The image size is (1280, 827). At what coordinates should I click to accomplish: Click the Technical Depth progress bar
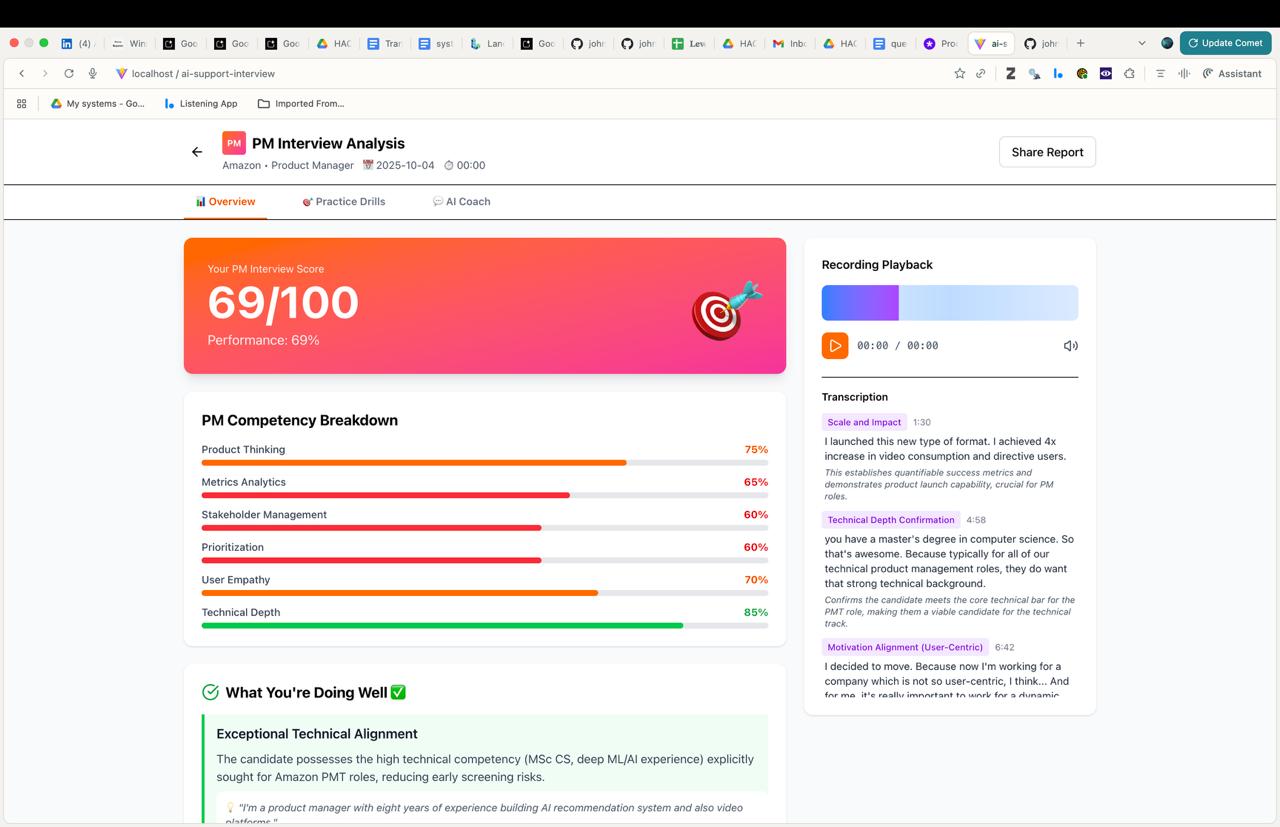485,626
